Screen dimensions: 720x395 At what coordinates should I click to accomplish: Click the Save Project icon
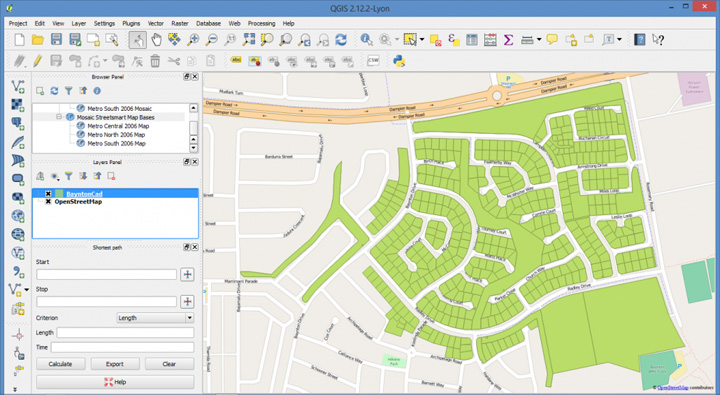[56, 40]
